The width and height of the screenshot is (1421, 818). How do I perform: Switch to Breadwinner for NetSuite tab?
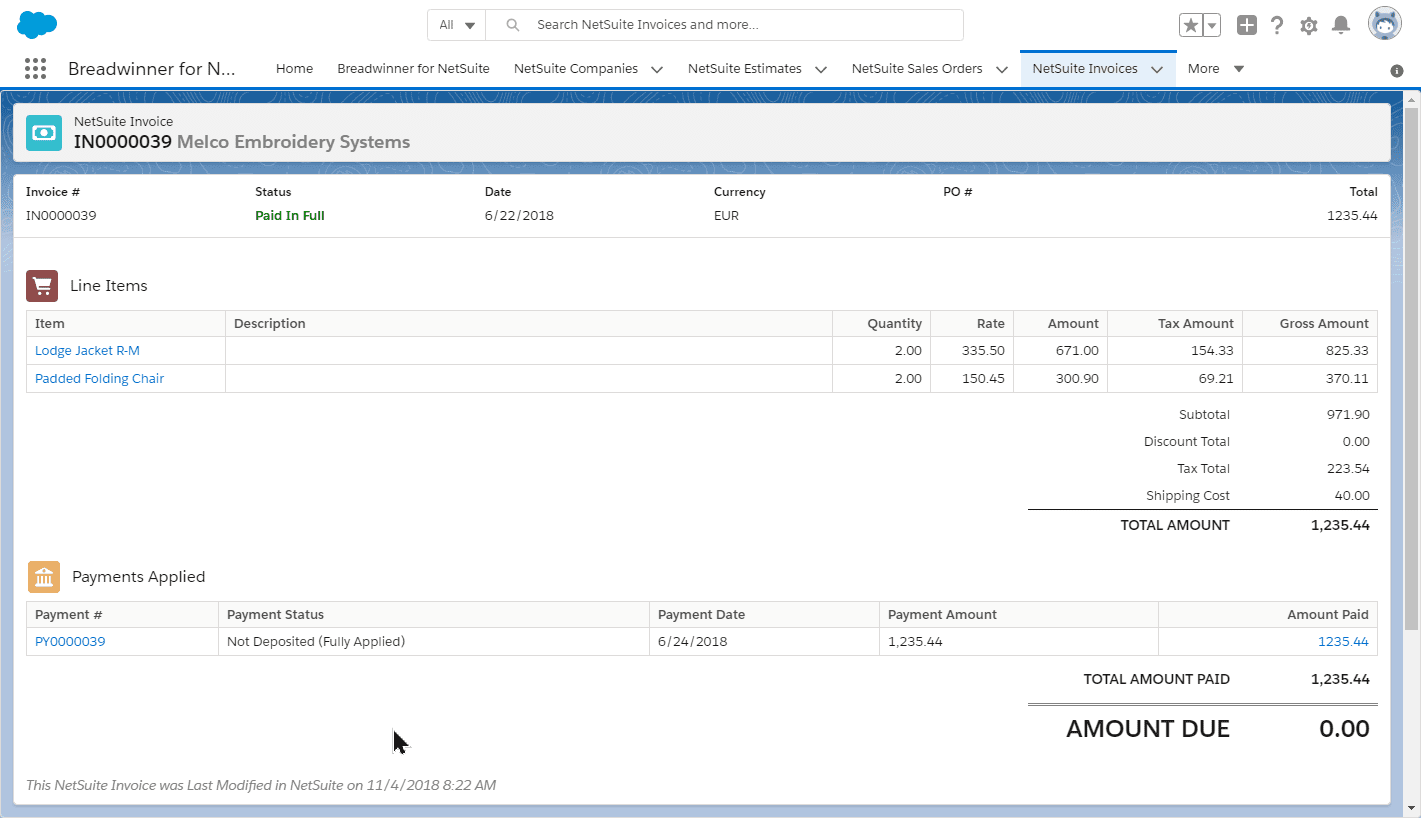pyautogui.click(x=413, y=69)
